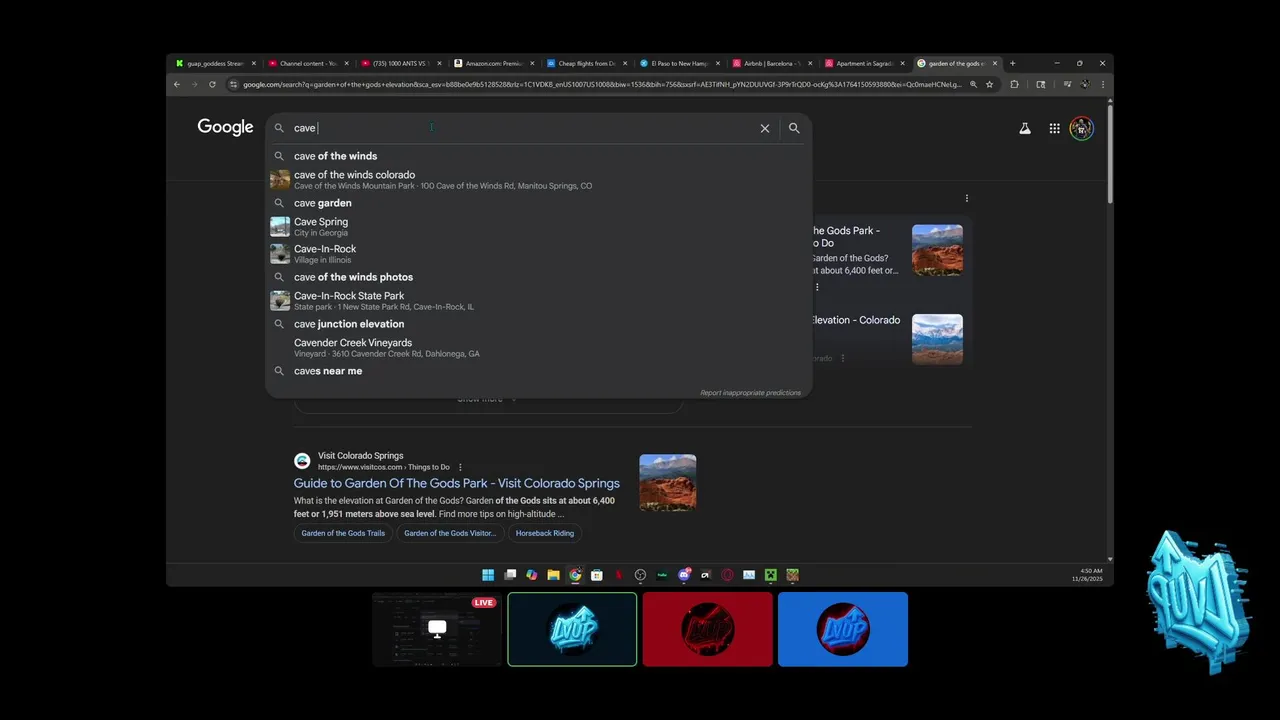Switch to the Cheap flights tab
1280x720 pixels.
coord(585,63)
